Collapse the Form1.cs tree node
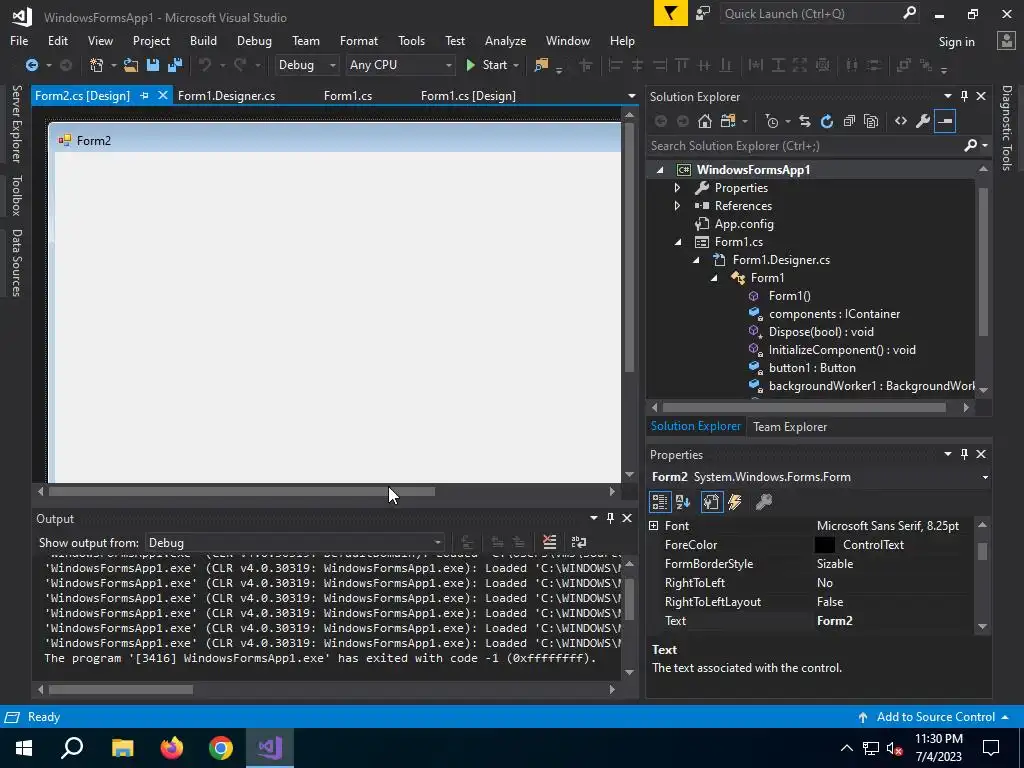The width and height of the screenshot is (1024, 768). coord(678,242)
